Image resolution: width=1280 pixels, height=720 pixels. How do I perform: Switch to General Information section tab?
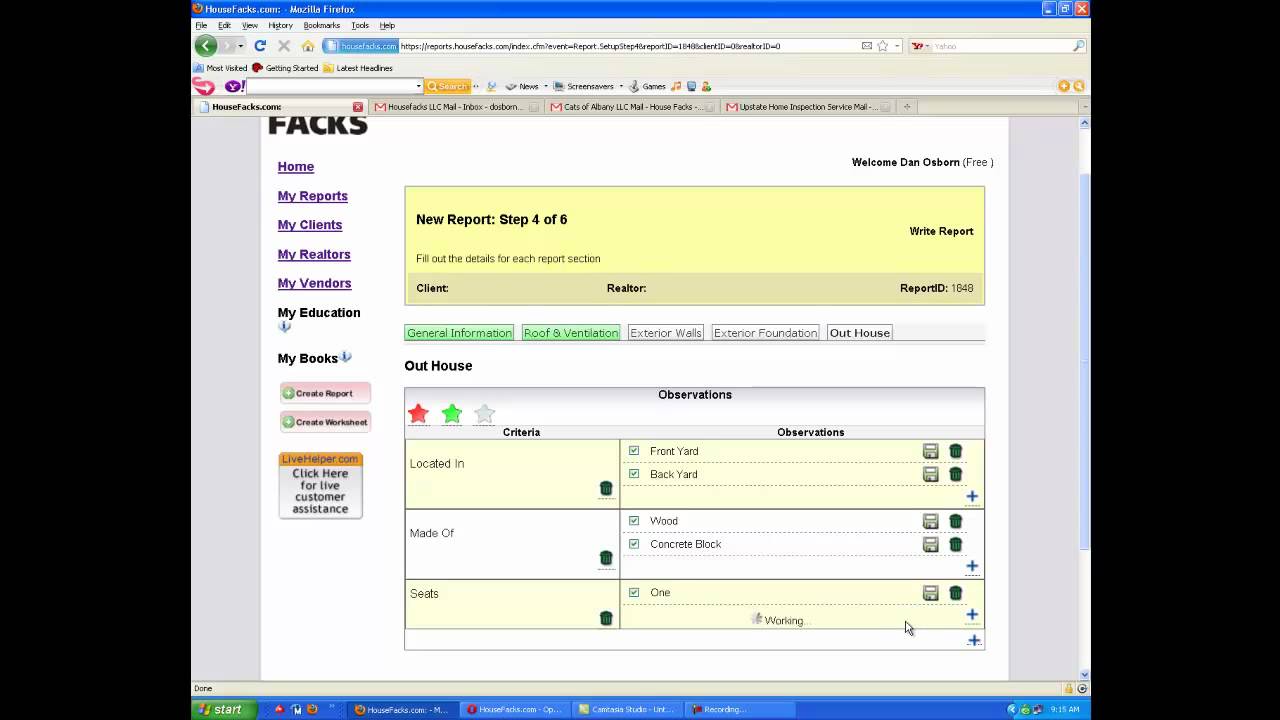[459, 333]
